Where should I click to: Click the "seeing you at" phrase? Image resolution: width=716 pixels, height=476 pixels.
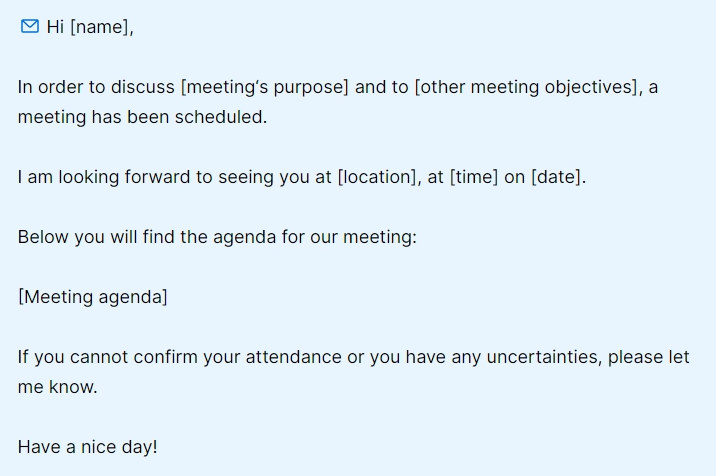pyautogui.click(x=281, y=178)
